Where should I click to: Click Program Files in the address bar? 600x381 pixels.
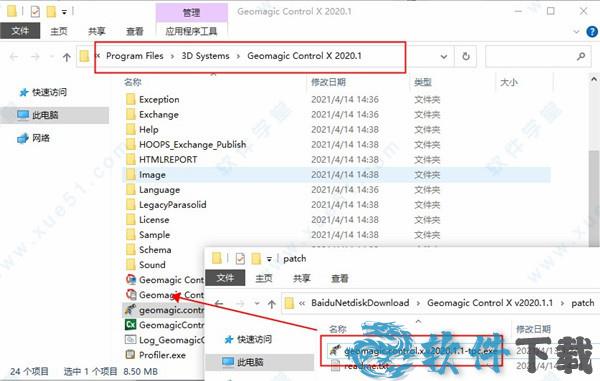[x=135, y=56]
